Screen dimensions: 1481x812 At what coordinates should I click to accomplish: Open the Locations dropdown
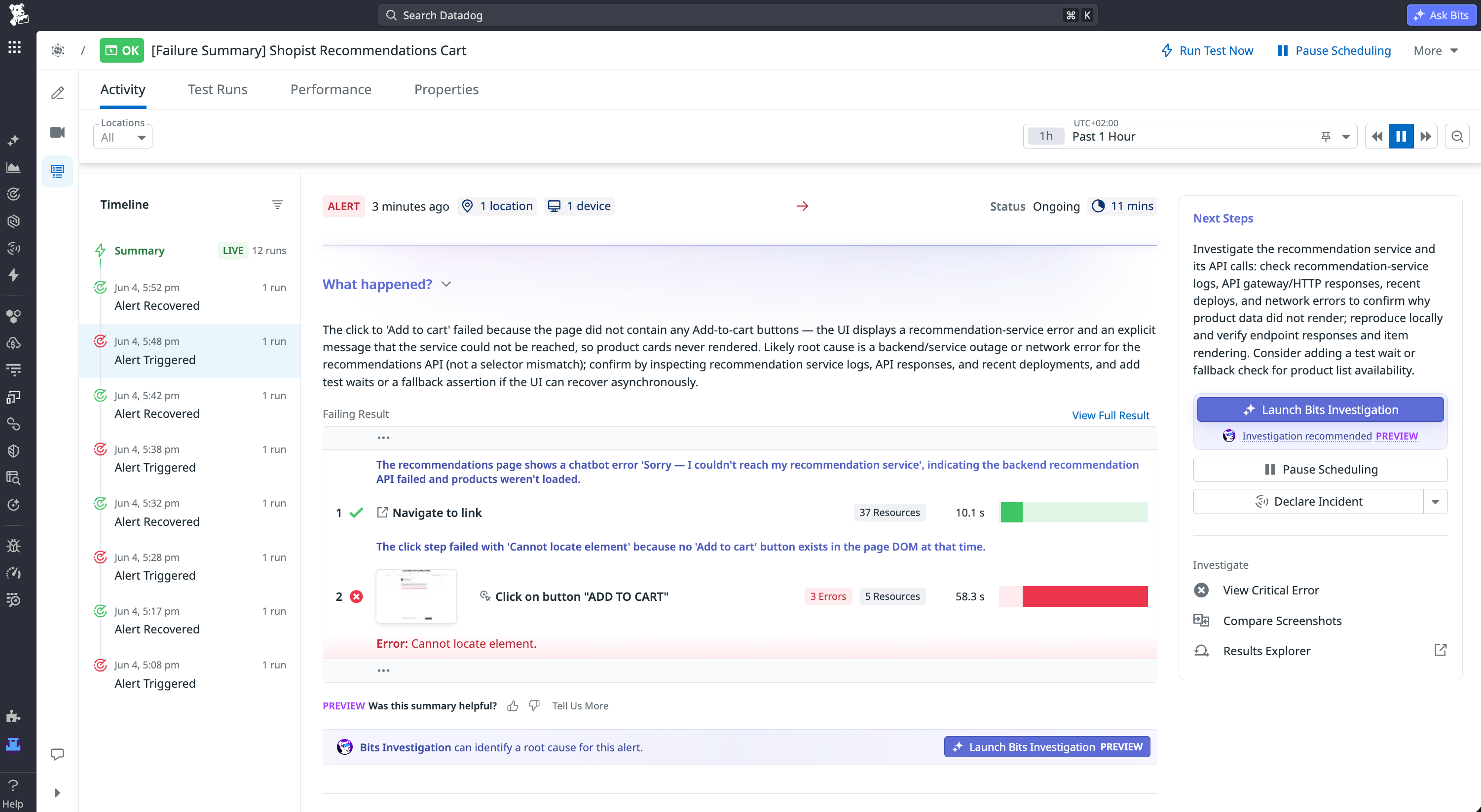(x=123, y=138)
